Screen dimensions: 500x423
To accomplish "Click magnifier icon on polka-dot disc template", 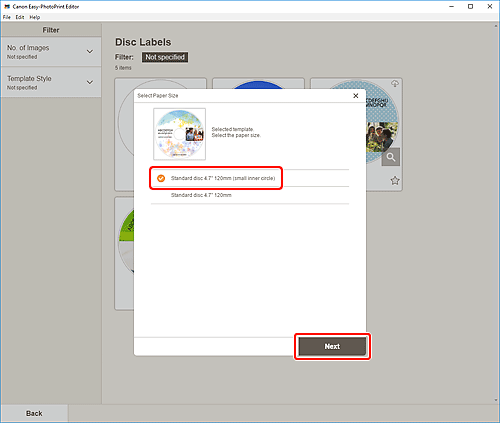I will 391,157.
